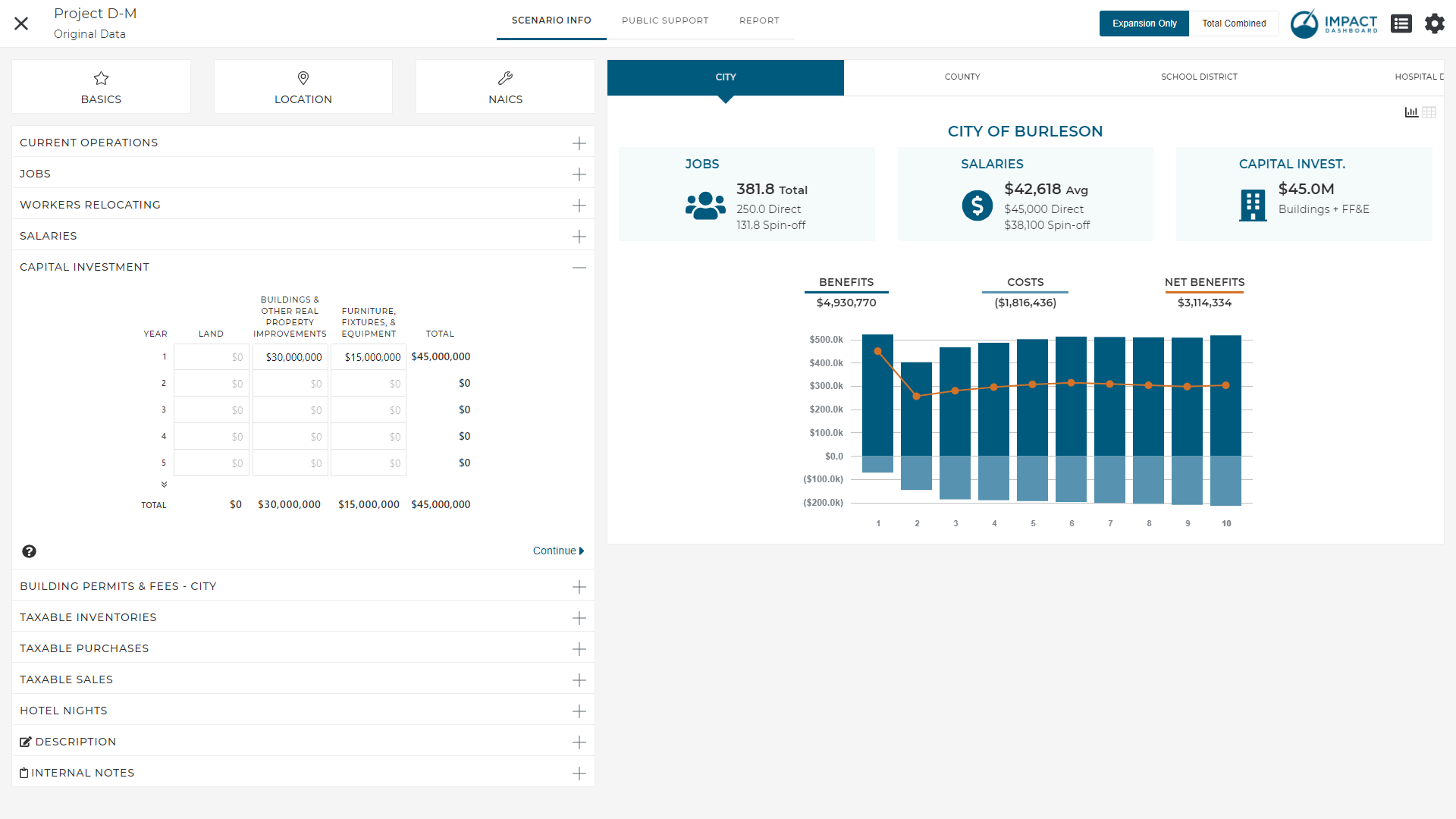The height and width of the screenshot is (819, 1456).
Task: Open the NAICS wrench section
Action: 505,87
